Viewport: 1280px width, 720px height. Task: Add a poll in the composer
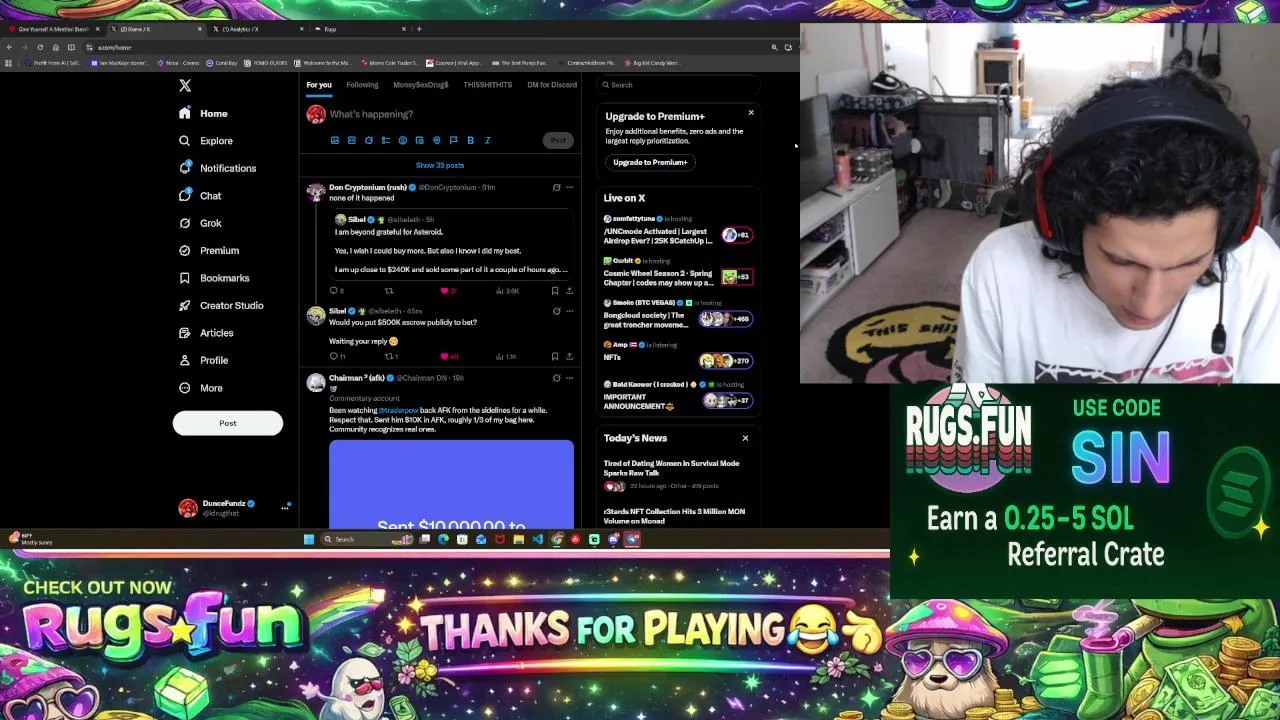pos(386,140)
